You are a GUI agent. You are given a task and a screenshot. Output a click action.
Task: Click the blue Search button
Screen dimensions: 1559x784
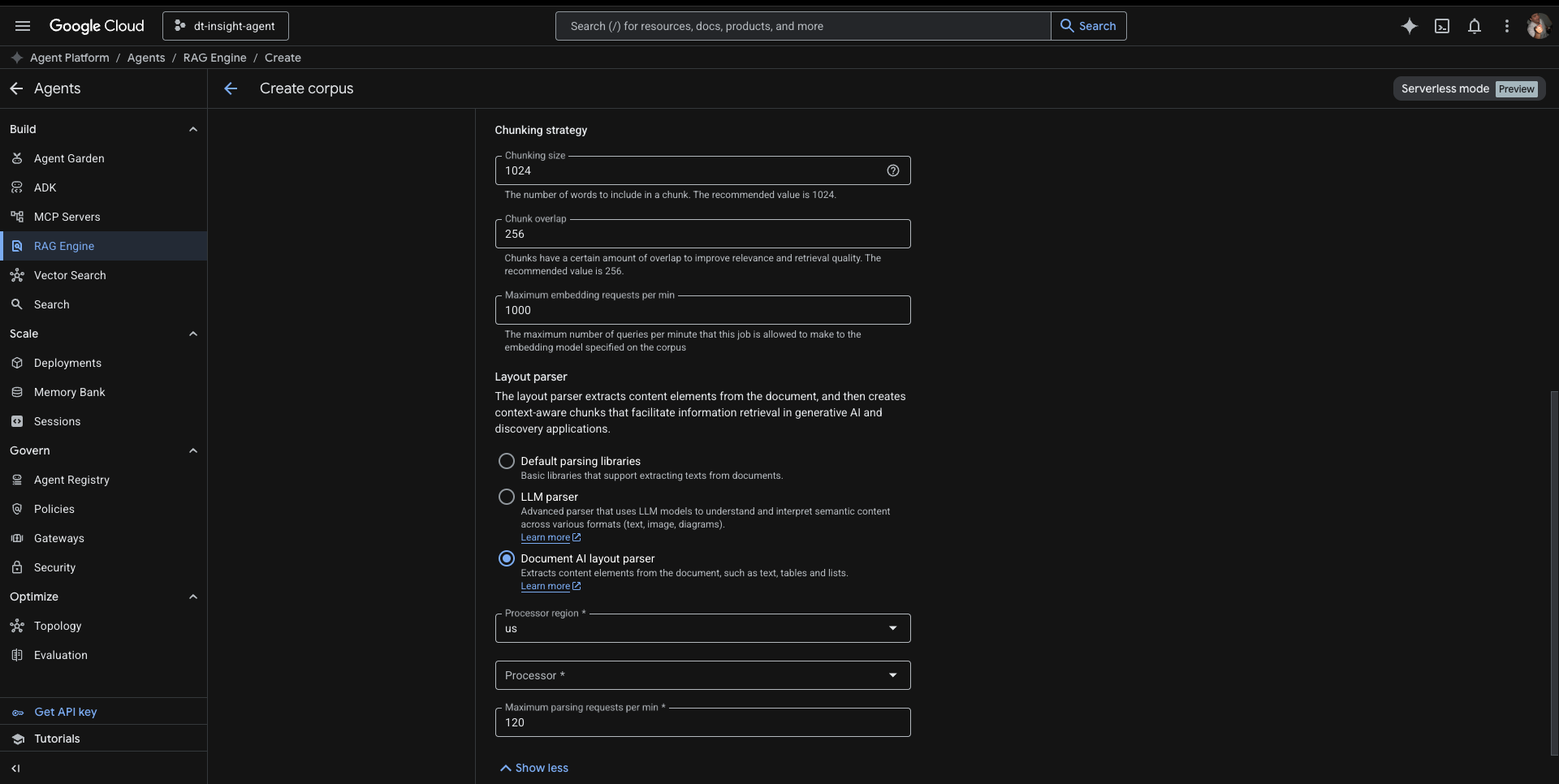1089,26
